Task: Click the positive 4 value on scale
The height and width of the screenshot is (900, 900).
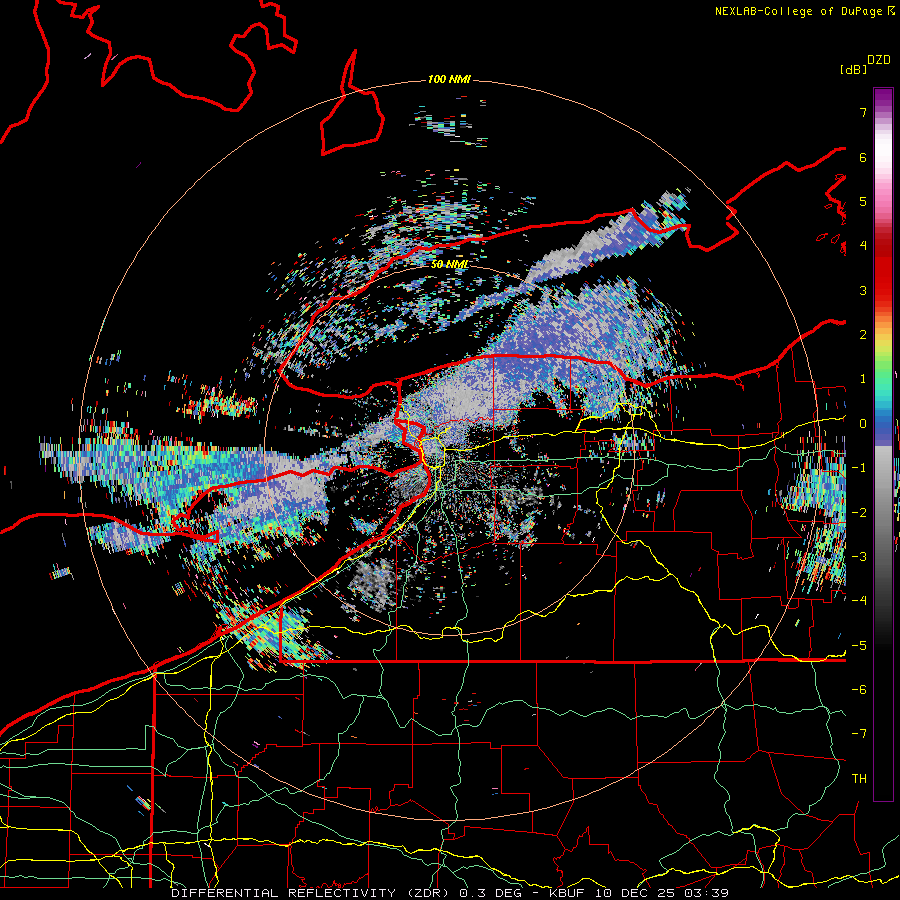Action: click(863, 246)
